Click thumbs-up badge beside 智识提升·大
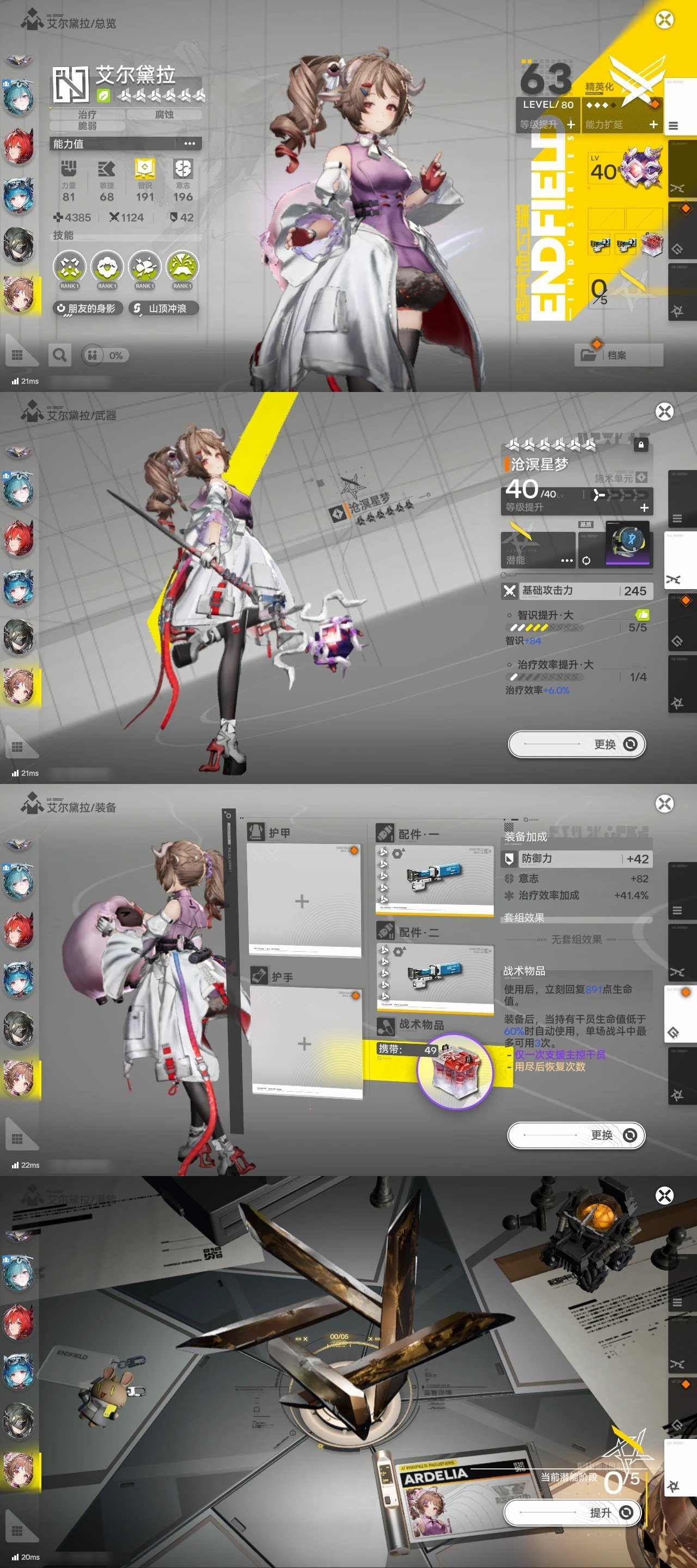The height and width of the screenshot is (1568, 697). tap(642, 615)
